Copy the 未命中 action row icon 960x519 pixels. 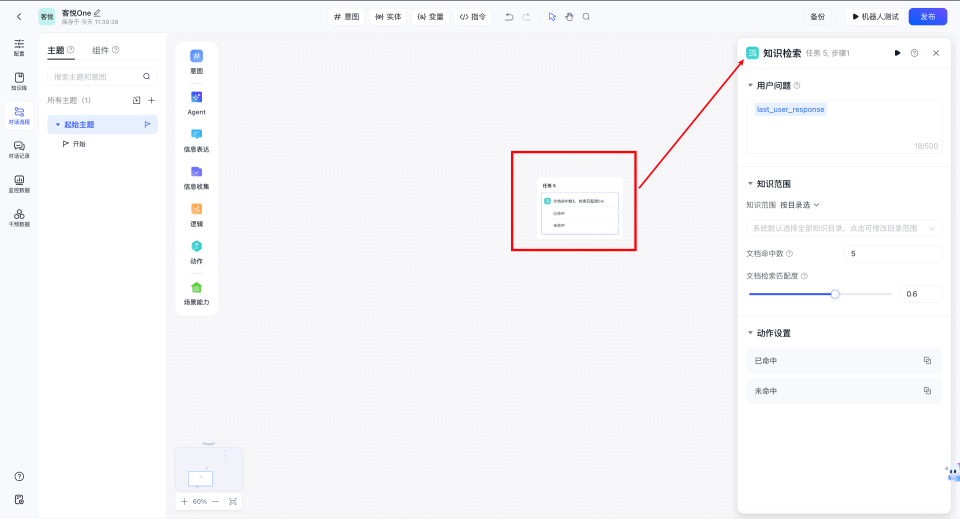click(928, 390)
